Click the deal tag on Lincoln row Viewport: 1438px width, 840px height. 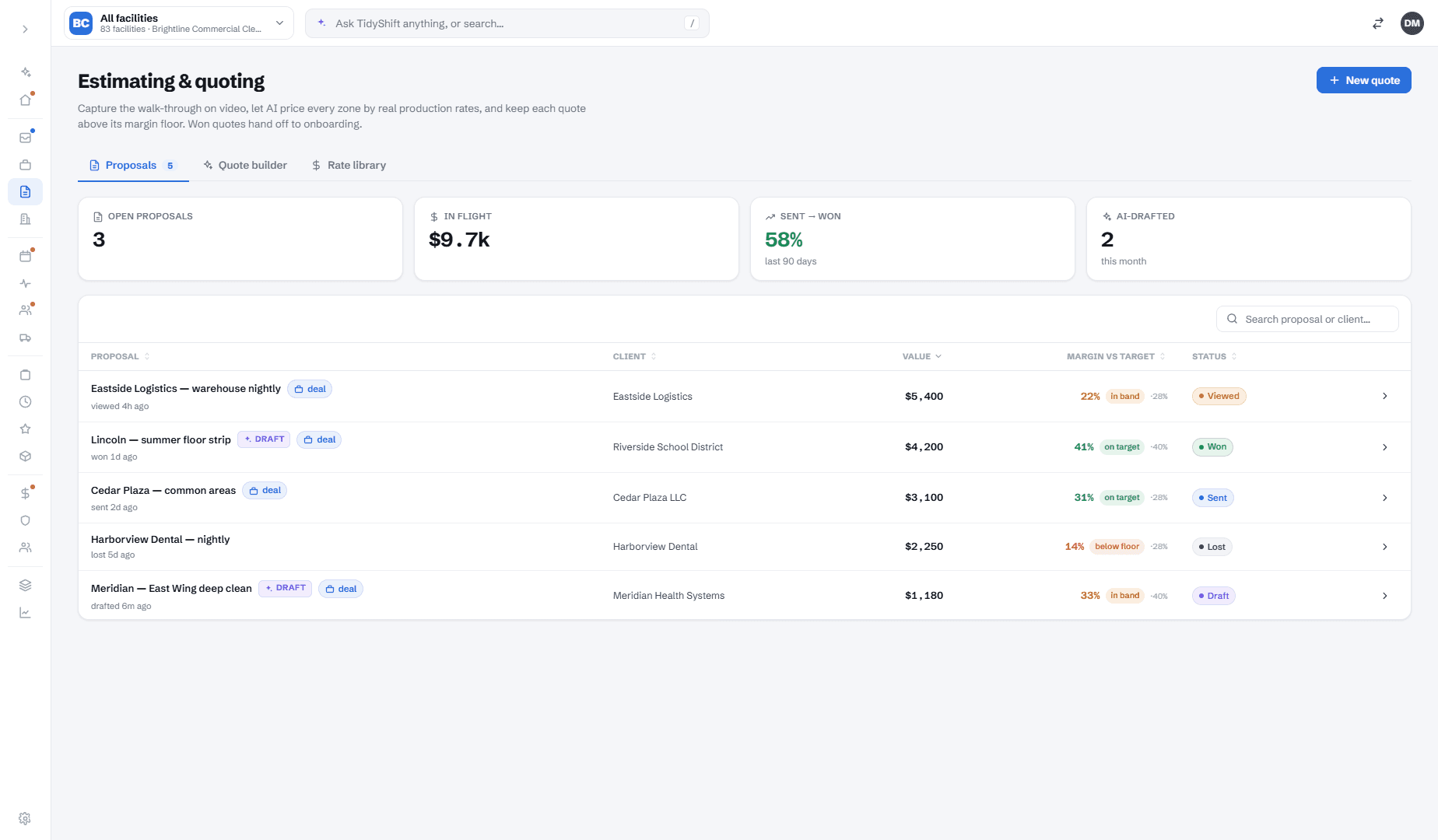click(319, 439)
